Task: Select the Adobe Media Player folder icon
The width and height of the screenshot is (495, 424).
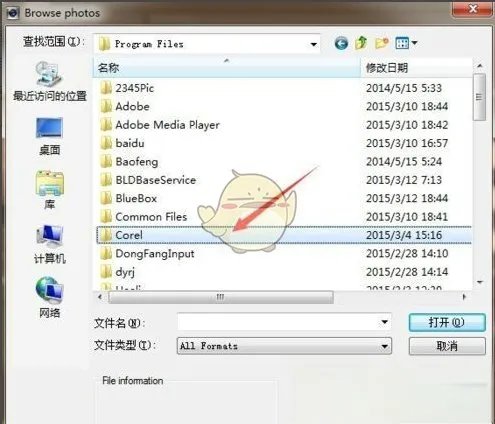Action: tap(106, 125)
